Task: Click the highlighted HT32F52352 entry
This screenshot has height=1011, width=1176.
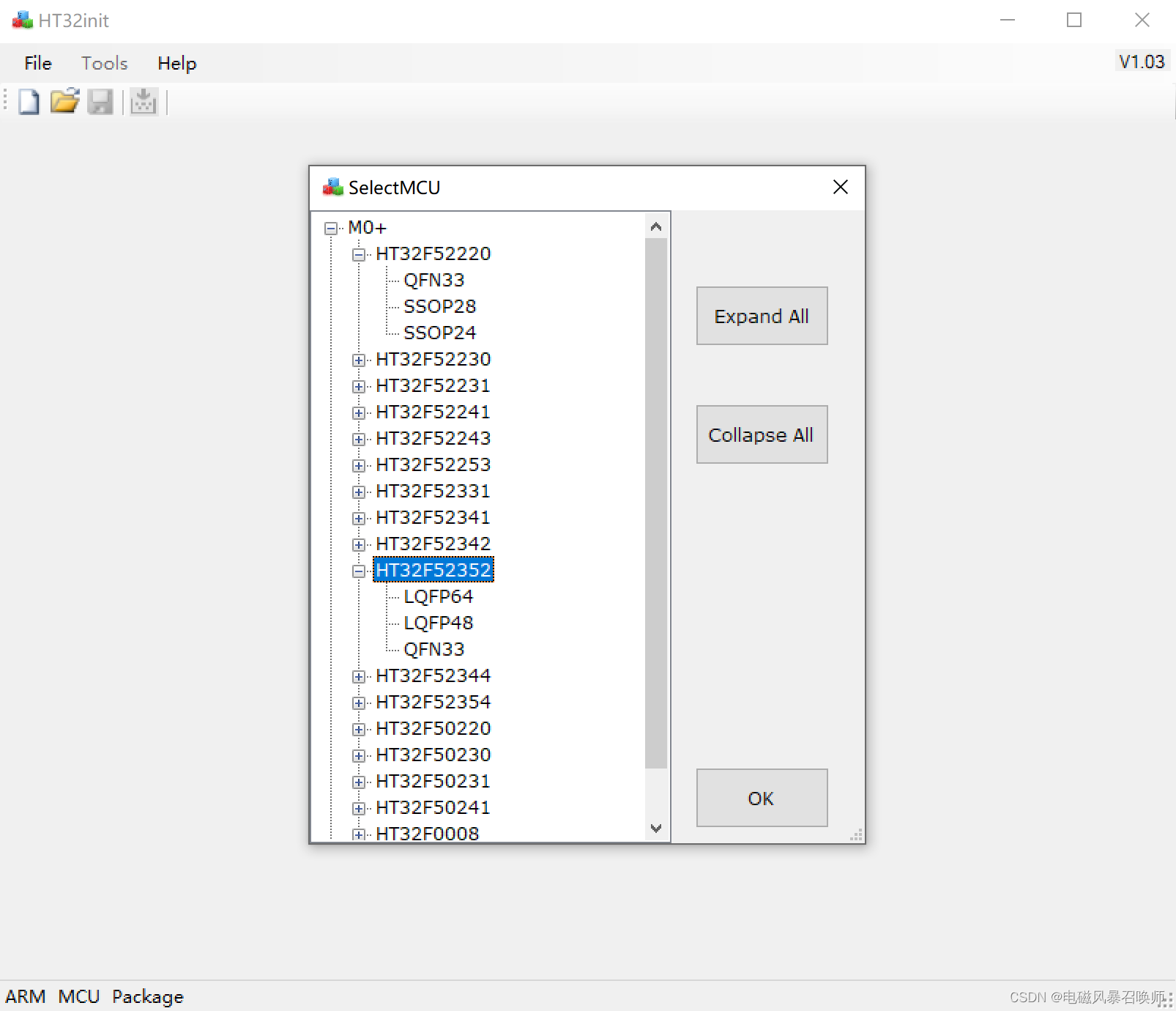Action: tap(433, 570)
